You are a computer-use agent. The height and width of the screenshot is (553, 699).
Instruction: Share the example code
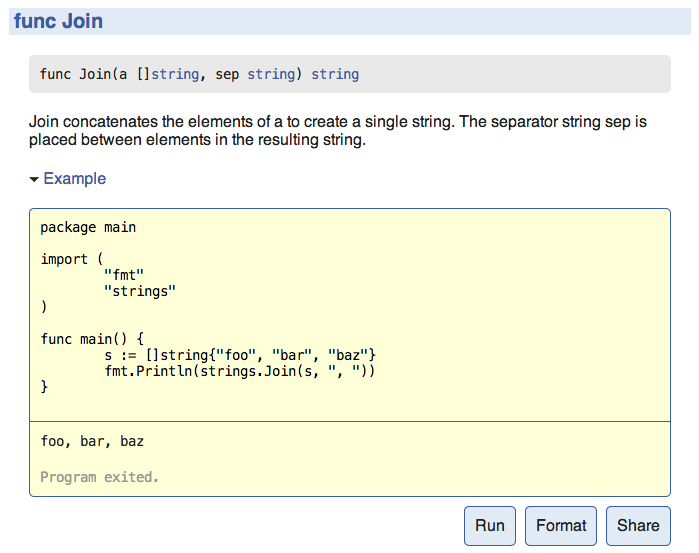pyautogui.click(x=637, y=525)
